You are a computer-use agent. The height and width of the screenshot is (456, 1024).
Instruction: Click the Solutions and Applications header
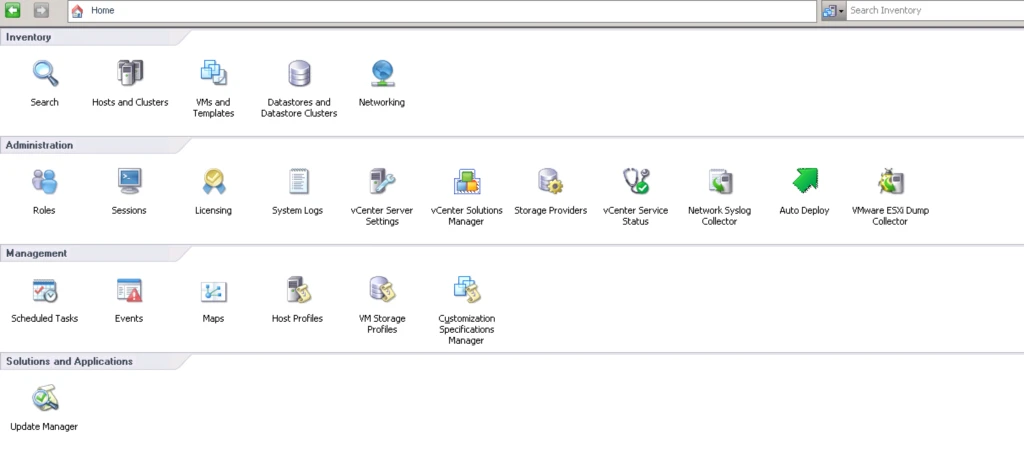[x=69, y=361]
